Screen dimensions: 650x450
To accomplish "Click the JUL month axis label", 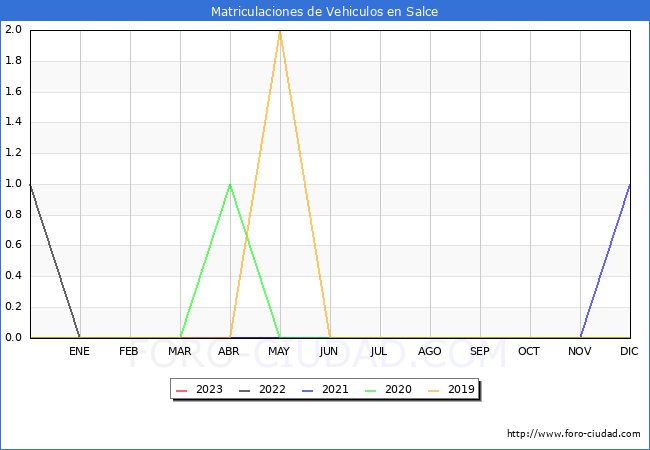I will tap(379, 351).
